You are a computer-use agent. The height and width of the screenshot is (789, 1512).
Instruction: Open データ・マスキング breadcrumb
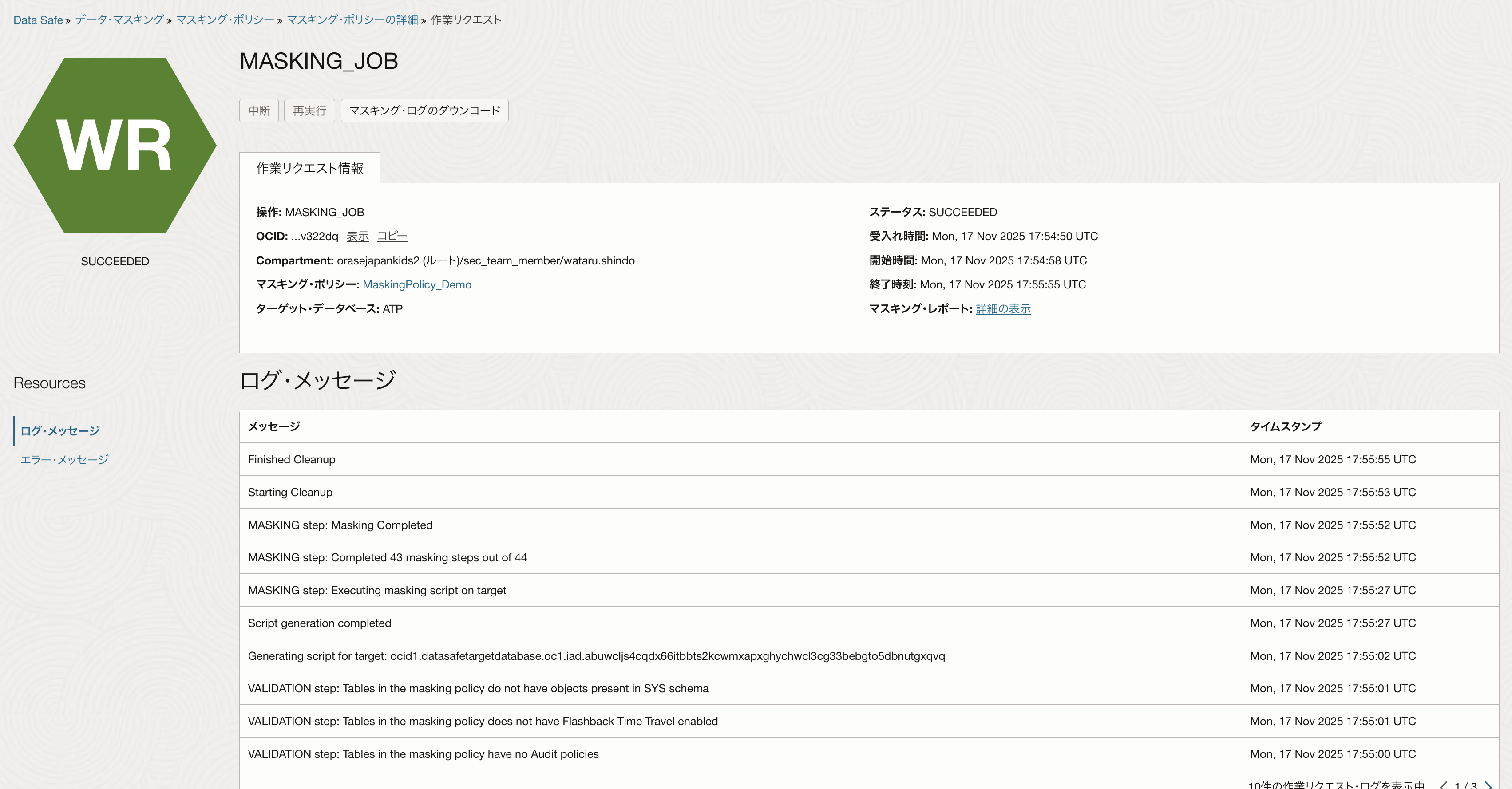tap(120, 20)
